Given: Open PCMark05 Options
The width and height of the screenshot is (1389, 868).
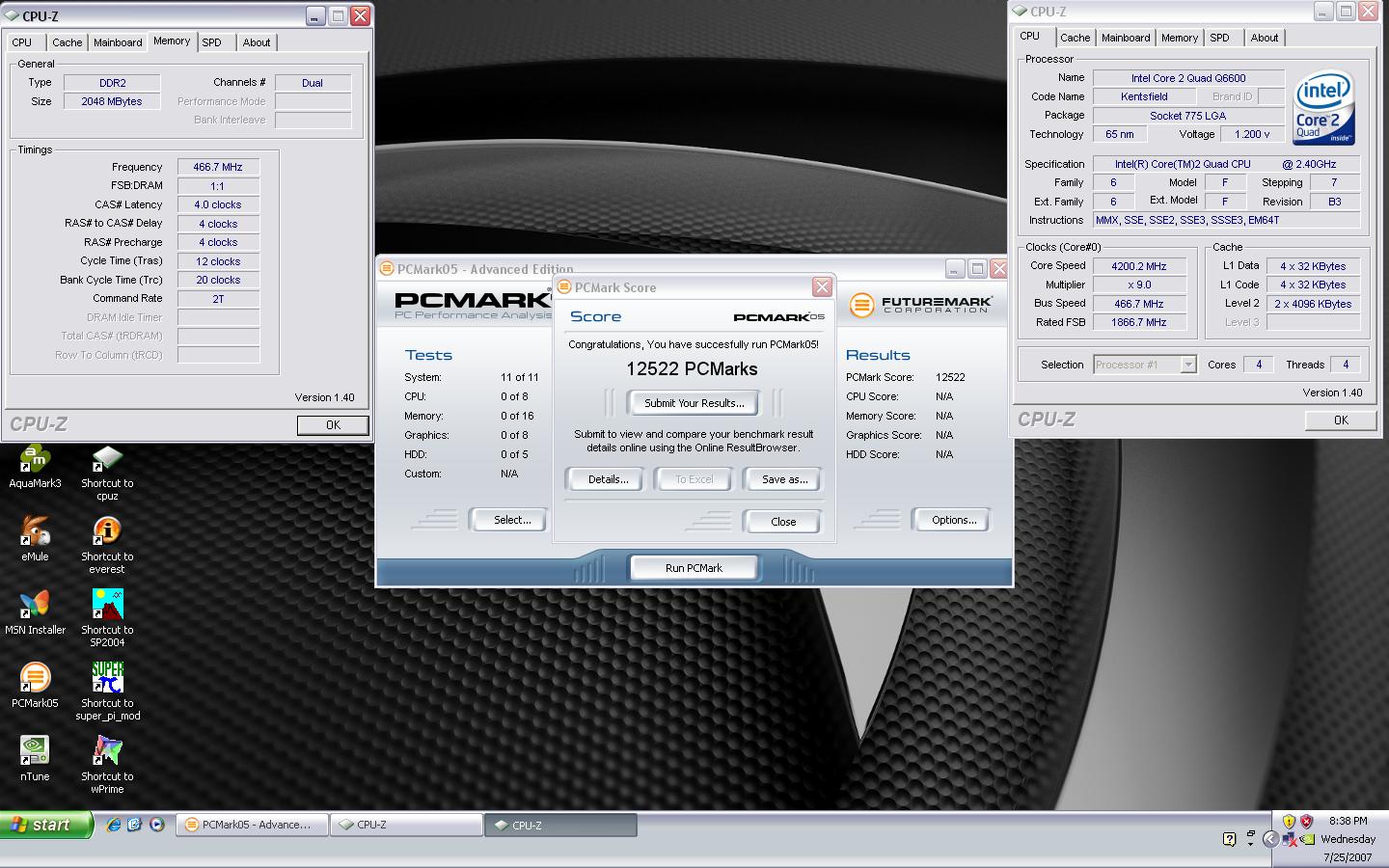Looking at the screenshot, I should coord(953,520).
